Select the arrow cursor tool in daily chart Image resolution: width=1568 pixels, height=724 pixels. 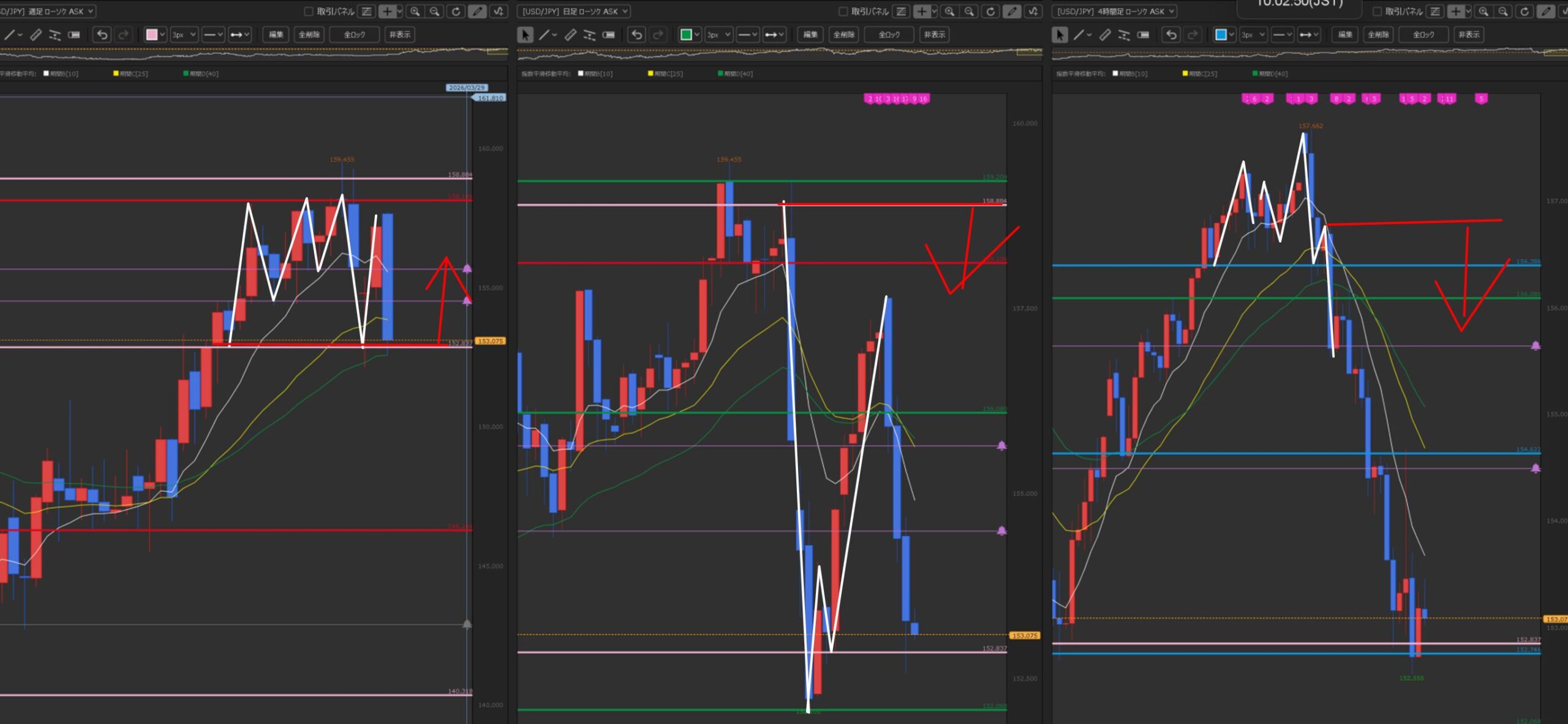click(x=525, y=35)
